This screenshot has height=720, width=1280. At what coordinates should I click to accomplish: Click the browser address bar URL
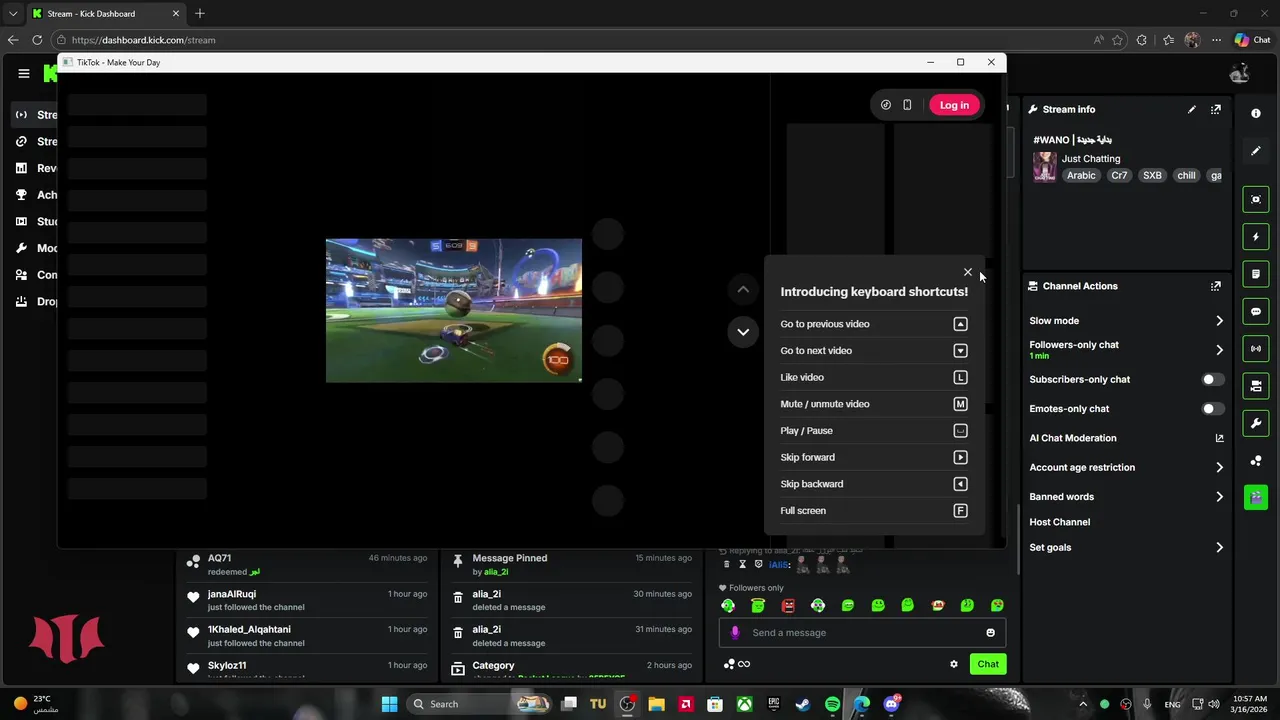click(144, 40)
